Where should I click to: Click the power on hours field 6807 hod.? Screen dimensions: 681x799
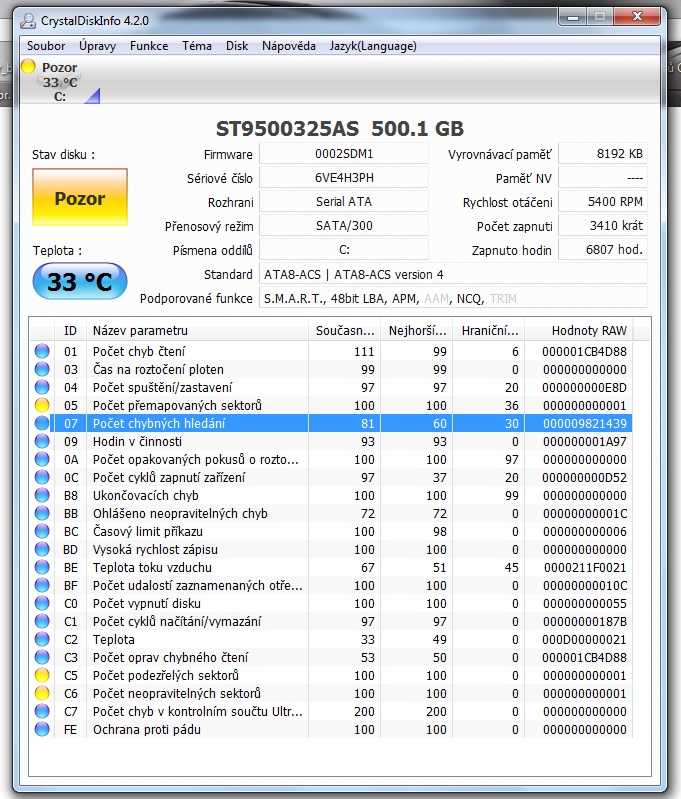[603, 250]
